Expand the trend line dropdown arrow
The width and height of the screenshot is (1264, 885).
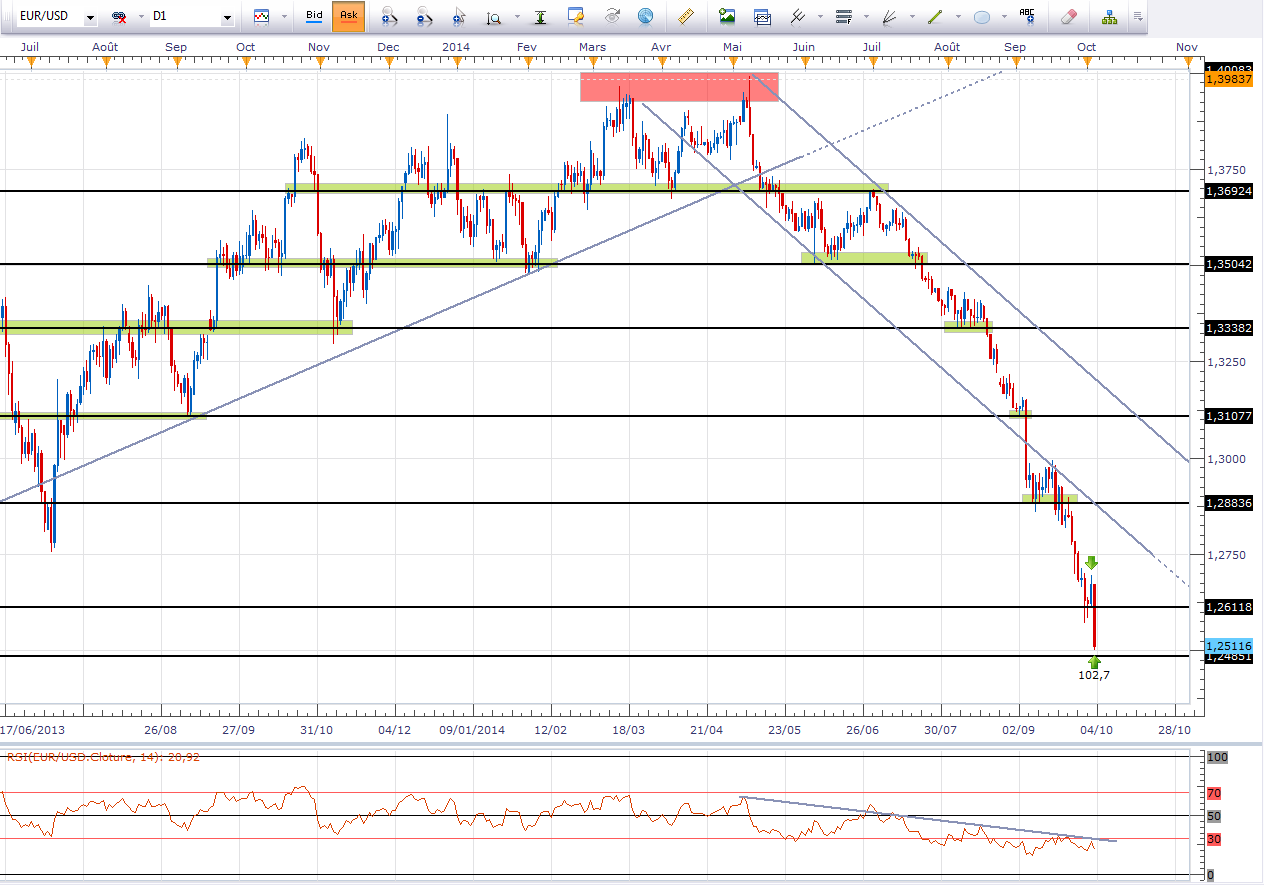[x=958, y=17]
